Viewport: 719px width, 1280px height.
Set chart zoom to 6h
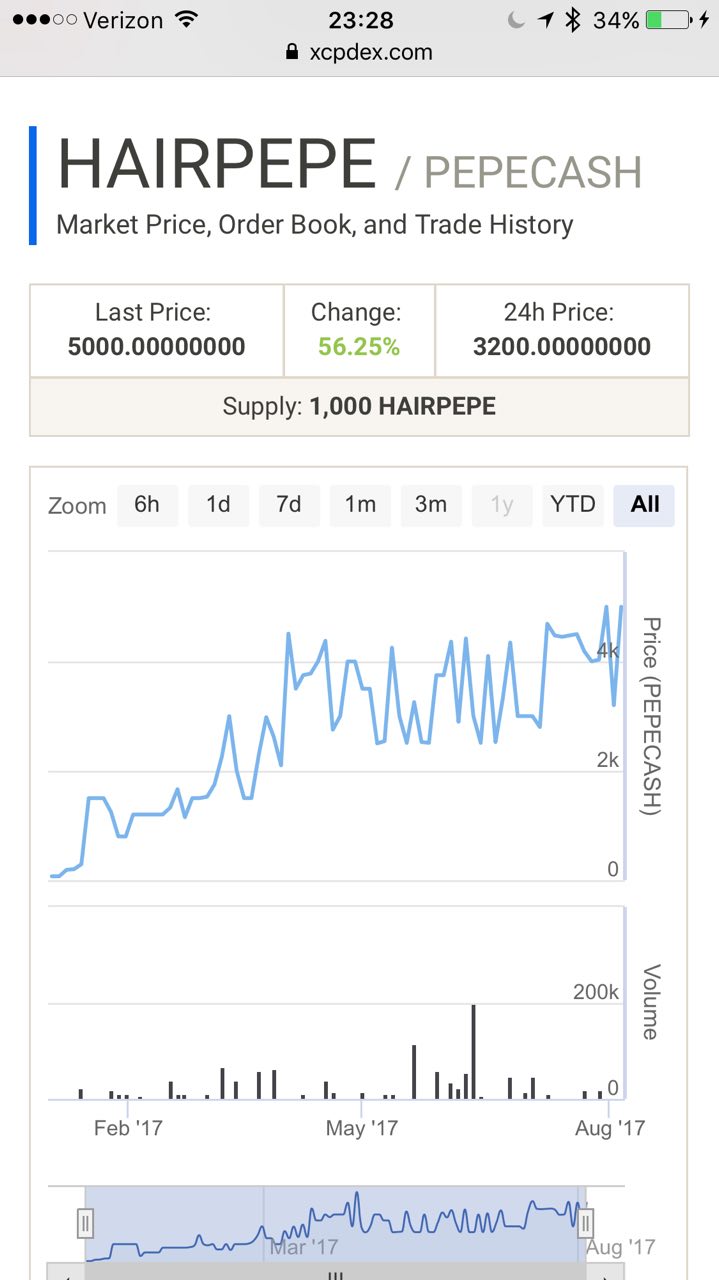coord(147,505)
